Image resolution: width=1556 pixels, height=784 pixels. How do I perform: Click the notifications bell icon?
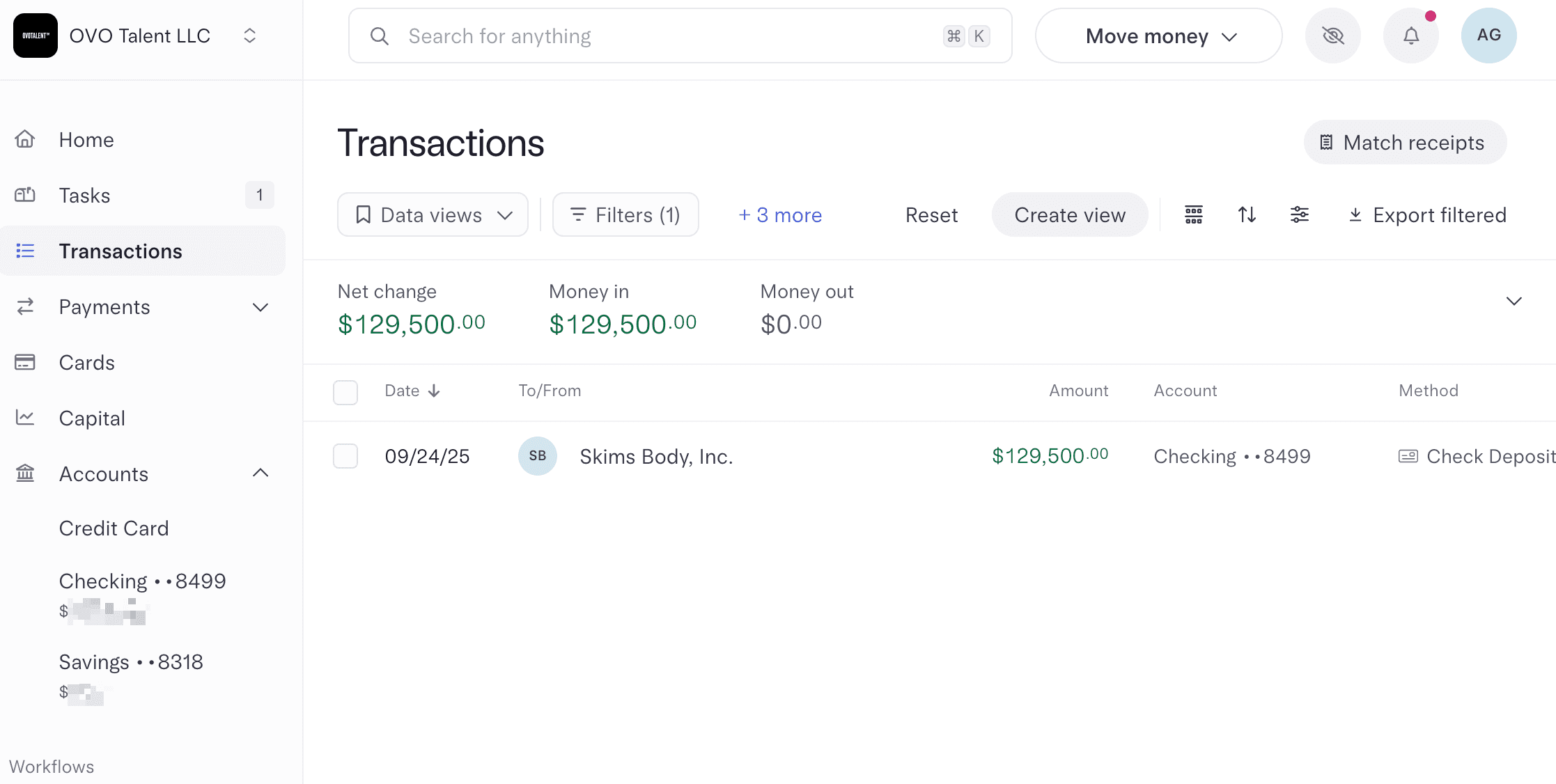coord(1410,36)
